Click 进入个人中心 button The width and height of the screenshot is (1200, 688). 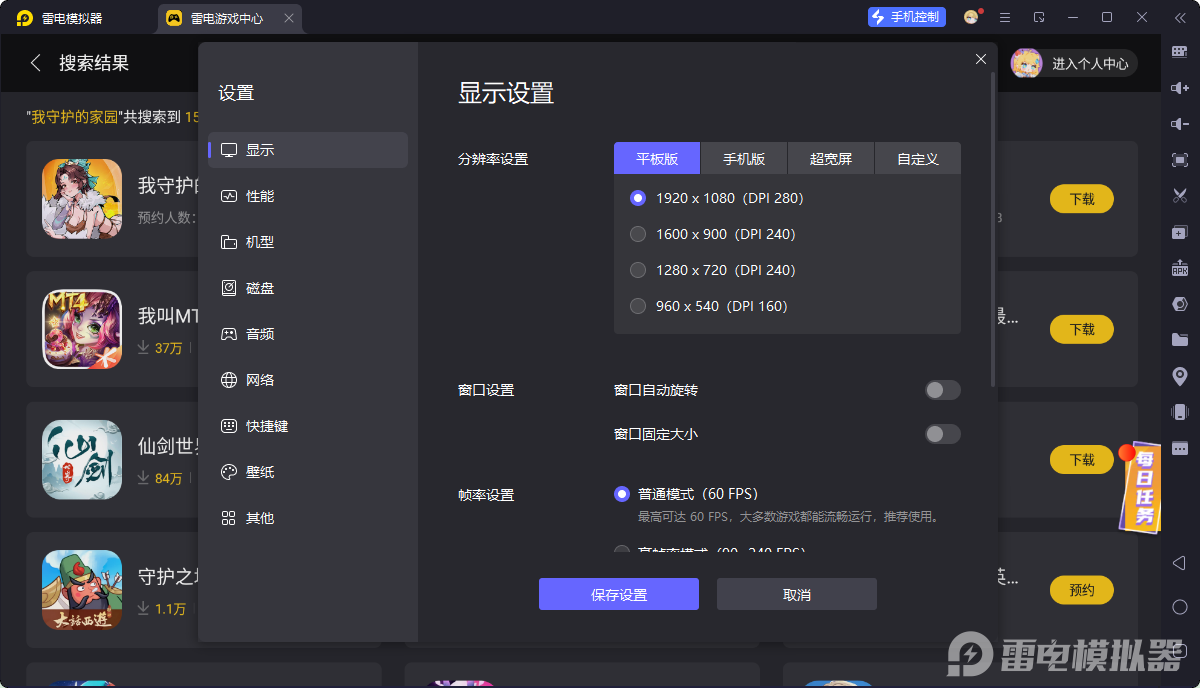[1074, 63]
